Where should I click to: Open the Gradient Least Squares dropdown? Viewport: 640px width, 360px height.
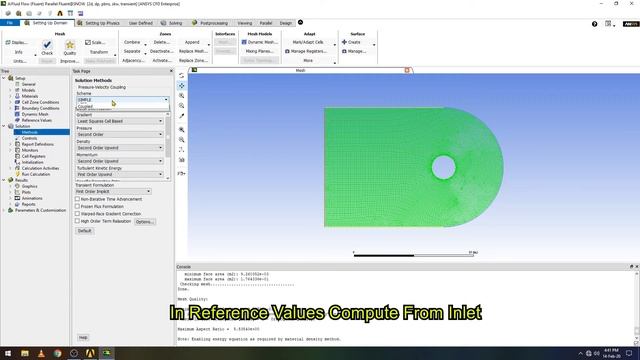[x=120, y=121]
